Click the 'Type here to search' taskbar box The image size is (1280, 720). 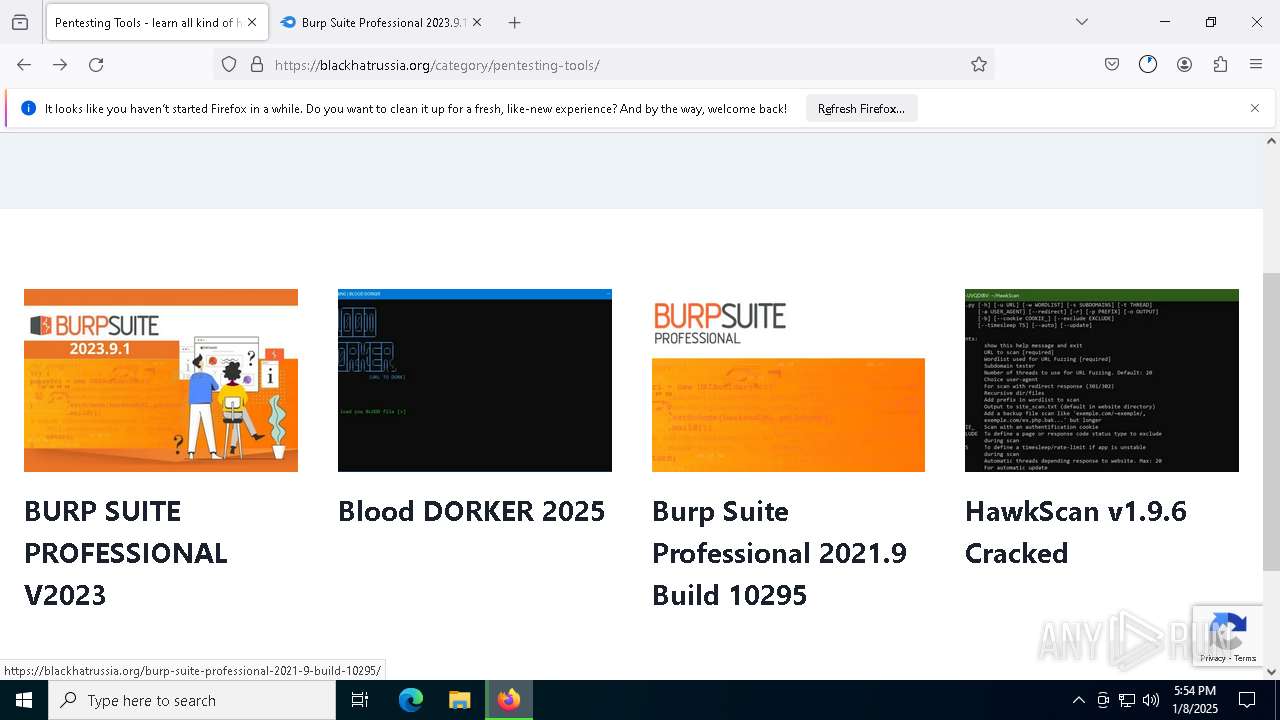tap(192, 700)
